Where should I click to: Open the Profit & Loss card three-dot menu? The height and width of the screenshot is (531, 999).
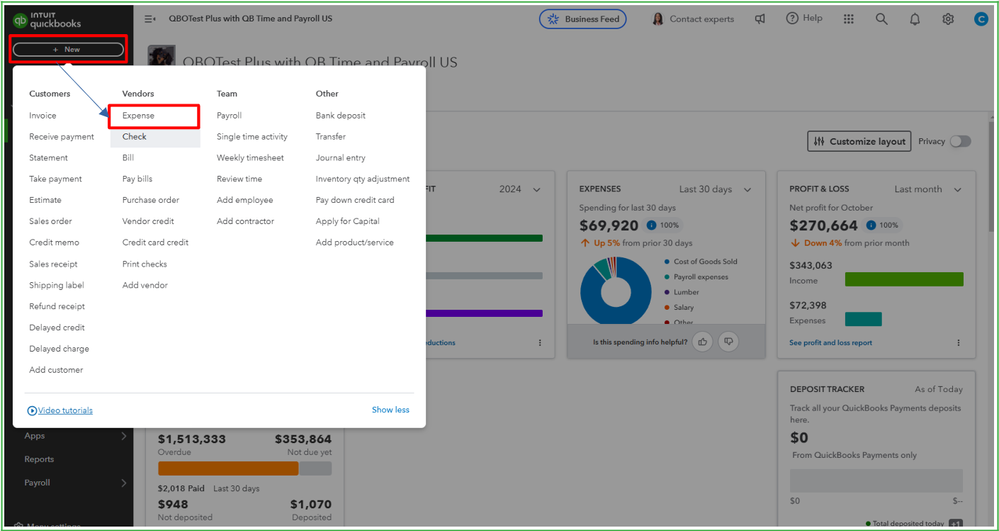(958, 342)
